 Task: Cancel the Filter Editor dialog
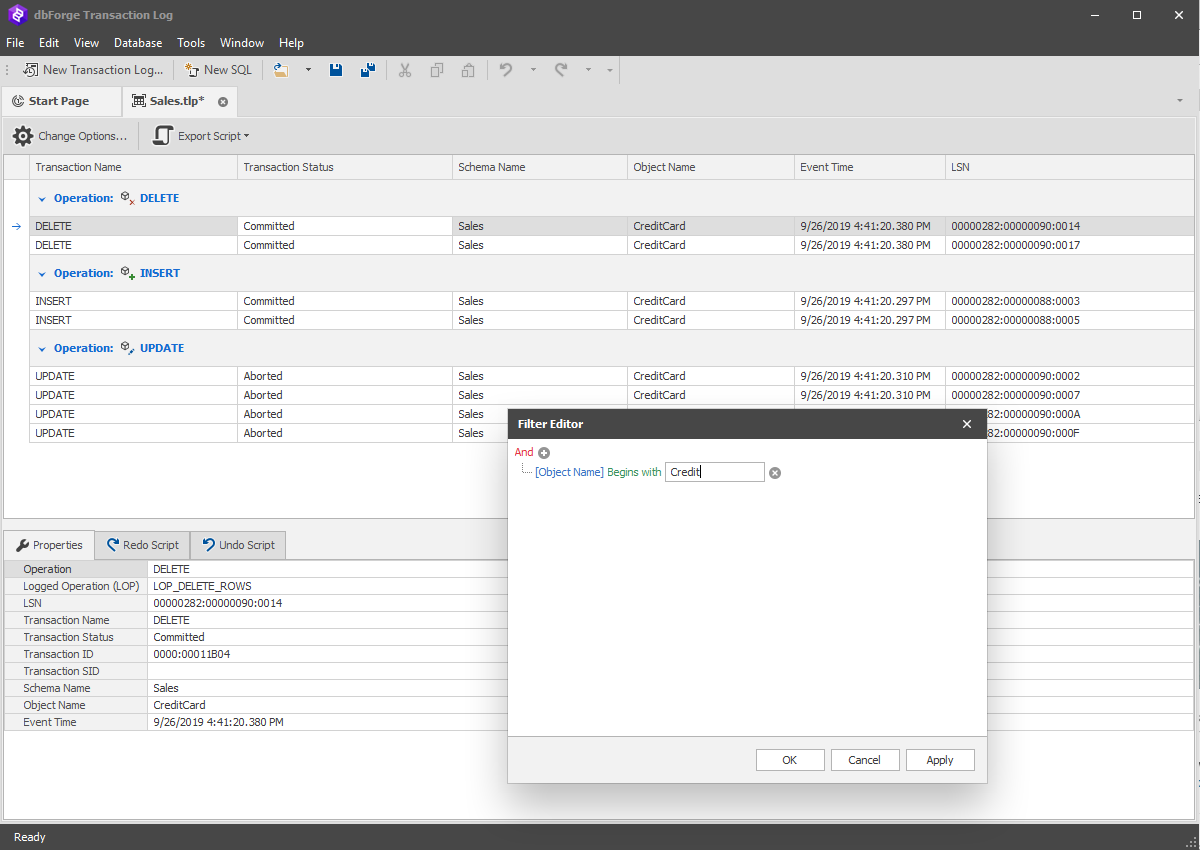(865, 759)
